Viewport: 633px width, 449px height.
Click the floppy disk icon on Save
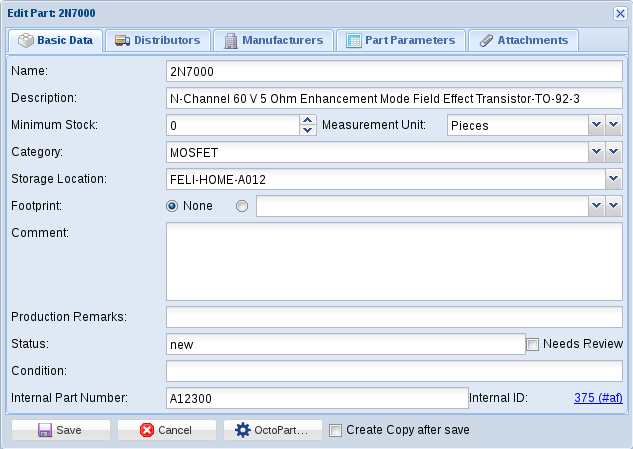click(x=45, y=430)
